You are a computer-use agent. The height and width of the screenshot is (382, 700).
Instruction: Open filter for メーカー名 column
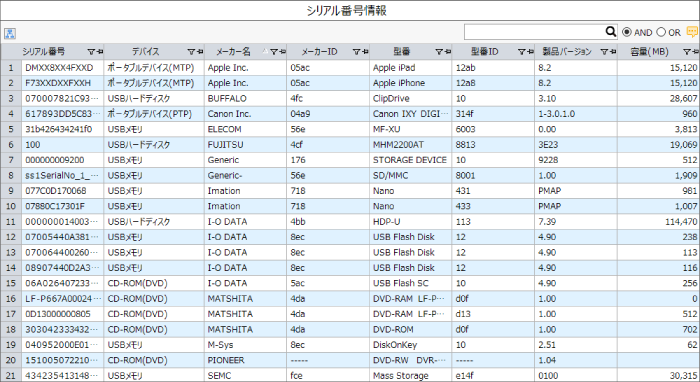pyautogui.click(x=274, y=52)
